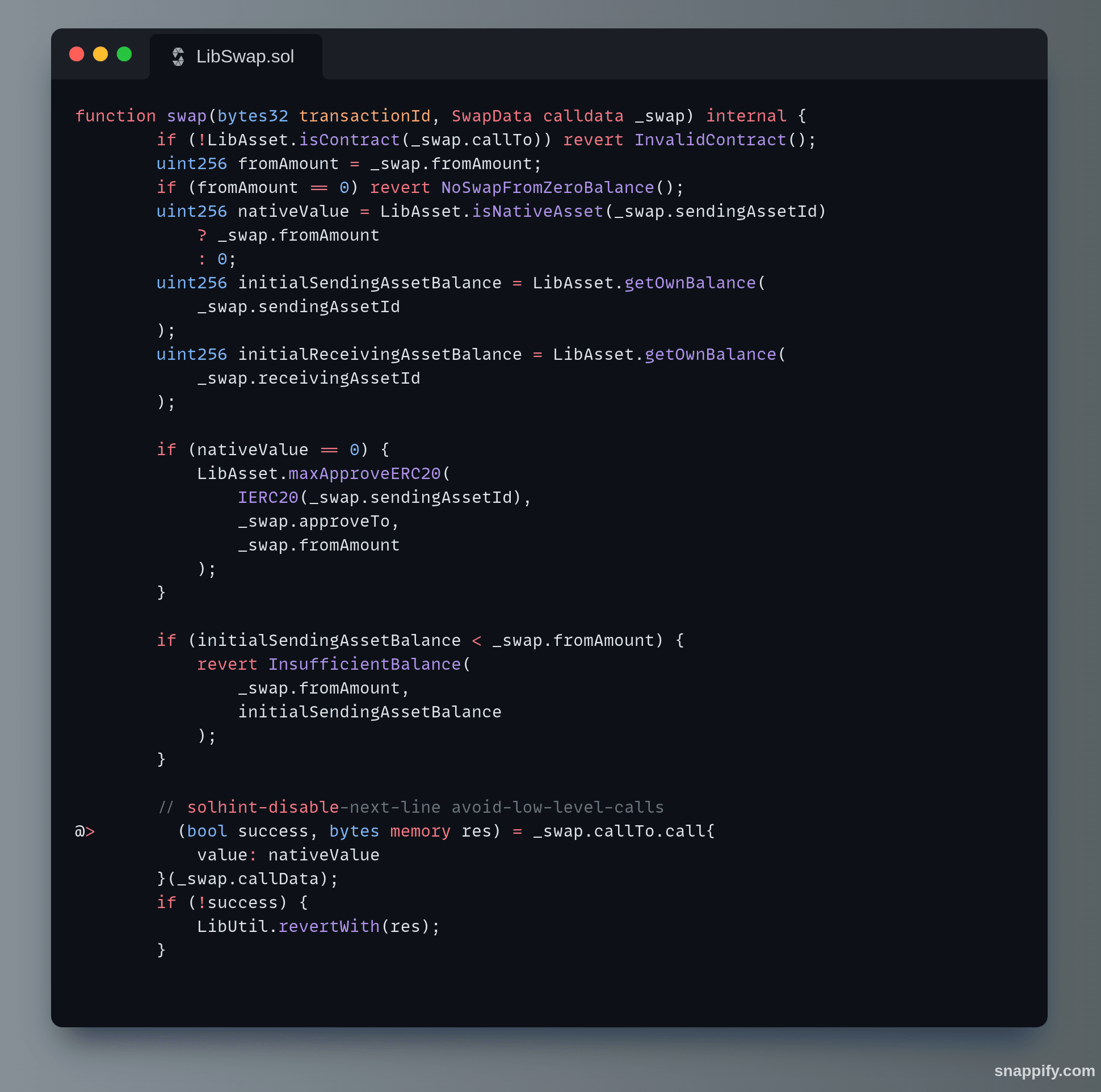This screenshot has height=1092, width=1101.
Task: Click the red close window dot
Action: pos(77,54)
